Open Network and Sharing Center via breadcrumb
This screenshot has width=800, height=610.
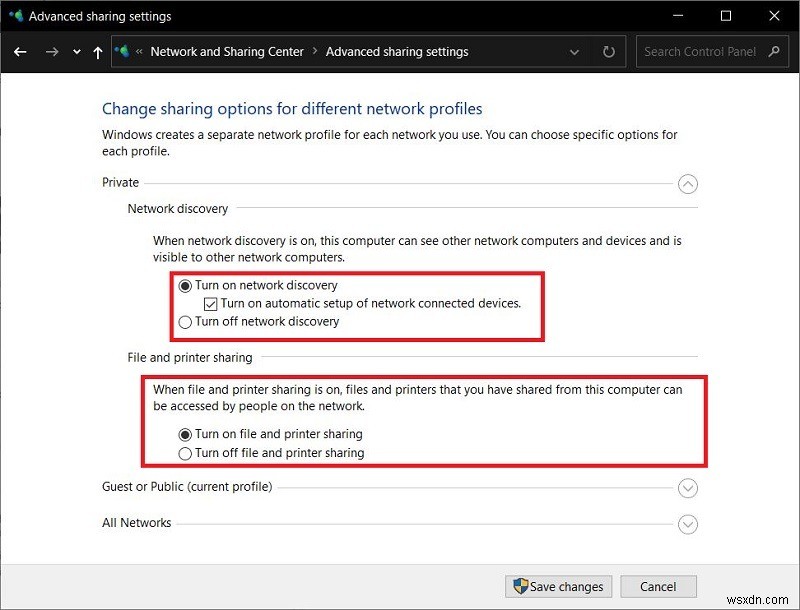230,51
